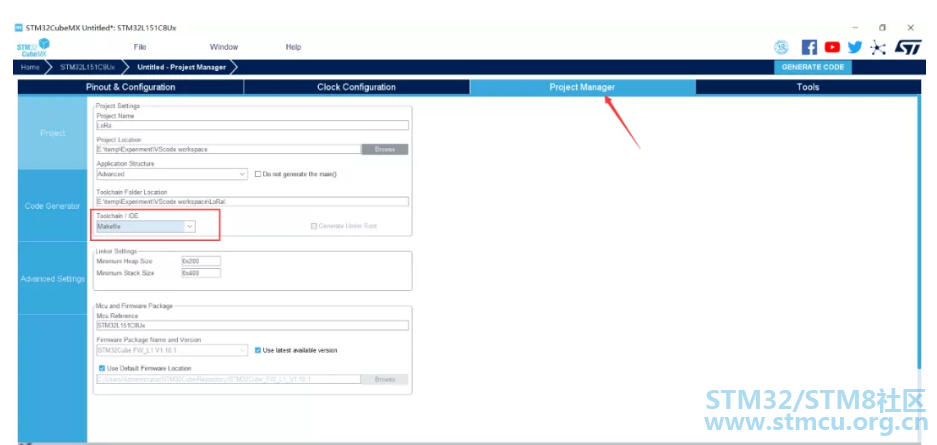Click the GENERATE CODE button
Screen dimensions: 937x445
813,67
